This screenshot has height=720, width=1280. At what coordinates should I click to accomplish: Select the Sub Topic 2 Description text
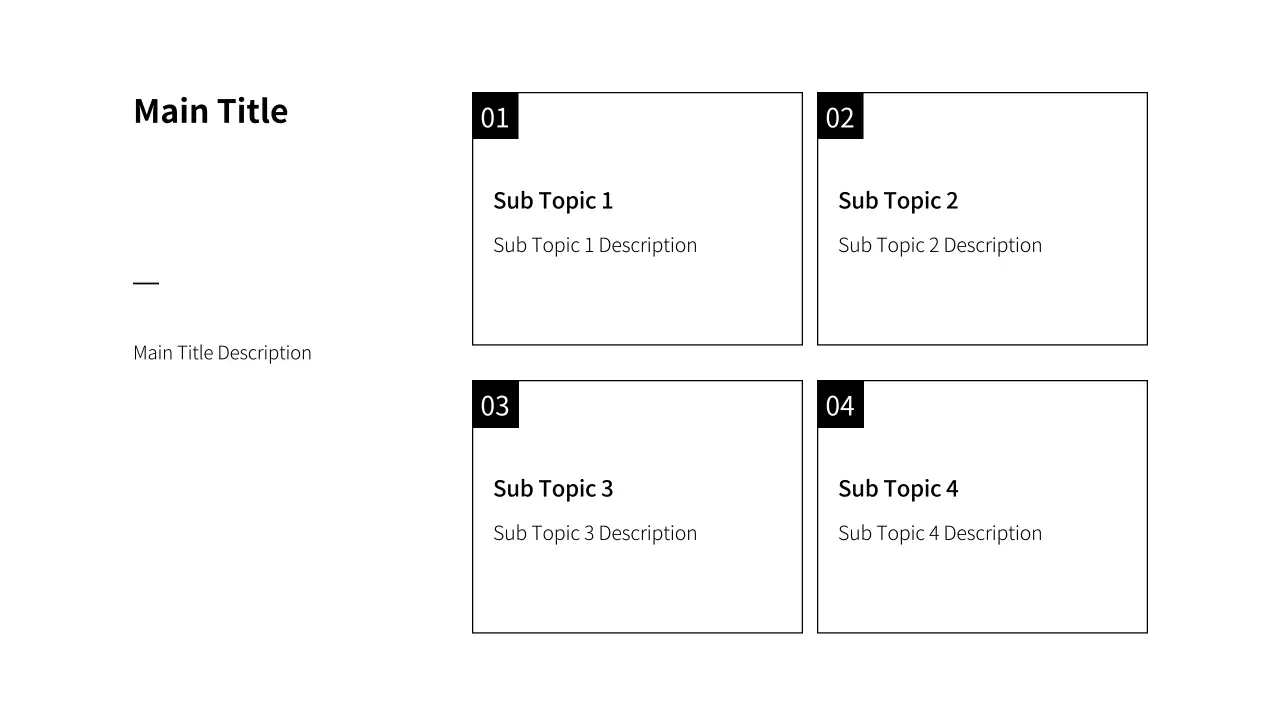940,246
